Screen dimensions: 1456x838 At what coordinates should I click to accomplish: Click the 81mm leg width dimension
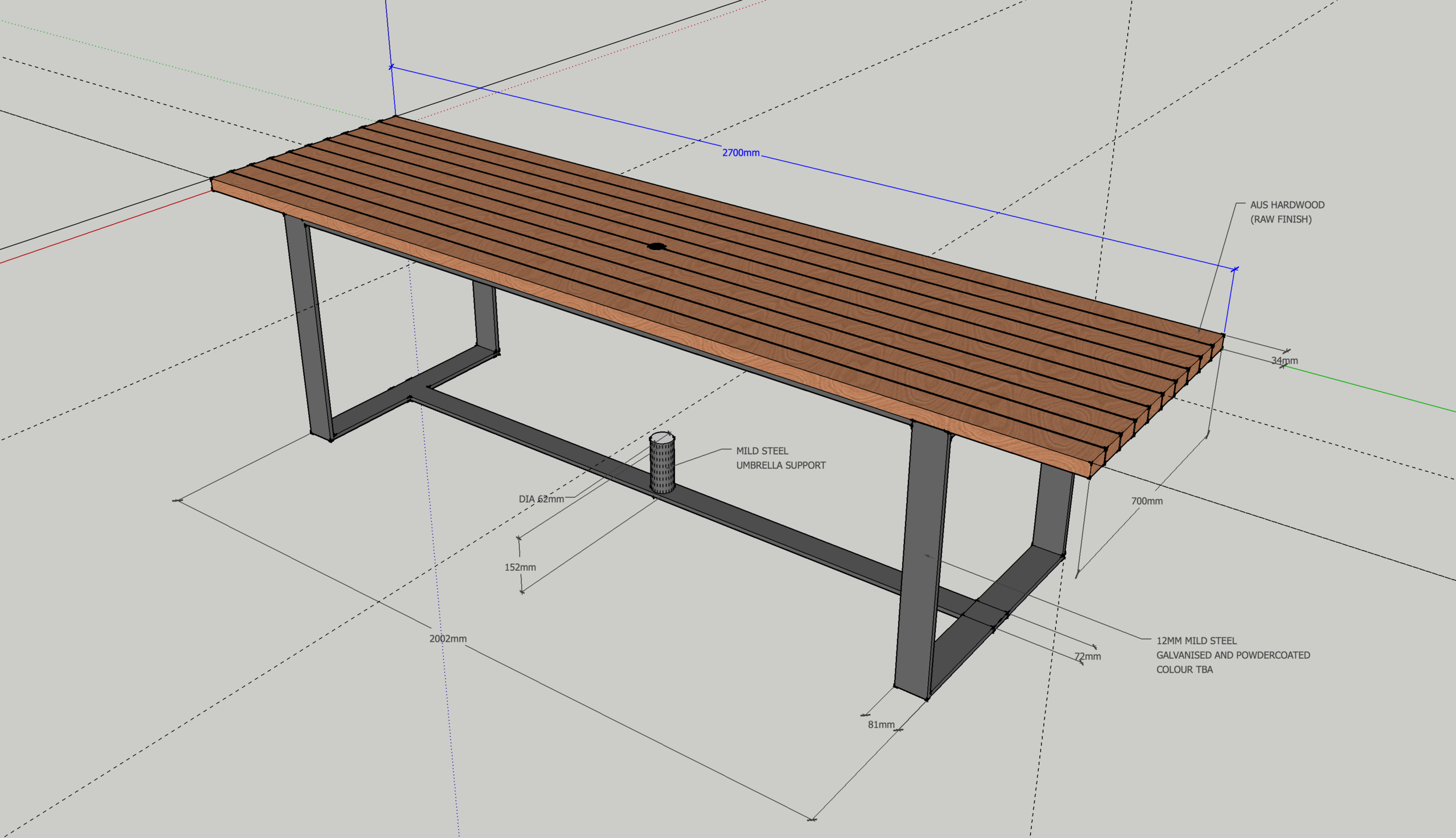tap(881, 724)
